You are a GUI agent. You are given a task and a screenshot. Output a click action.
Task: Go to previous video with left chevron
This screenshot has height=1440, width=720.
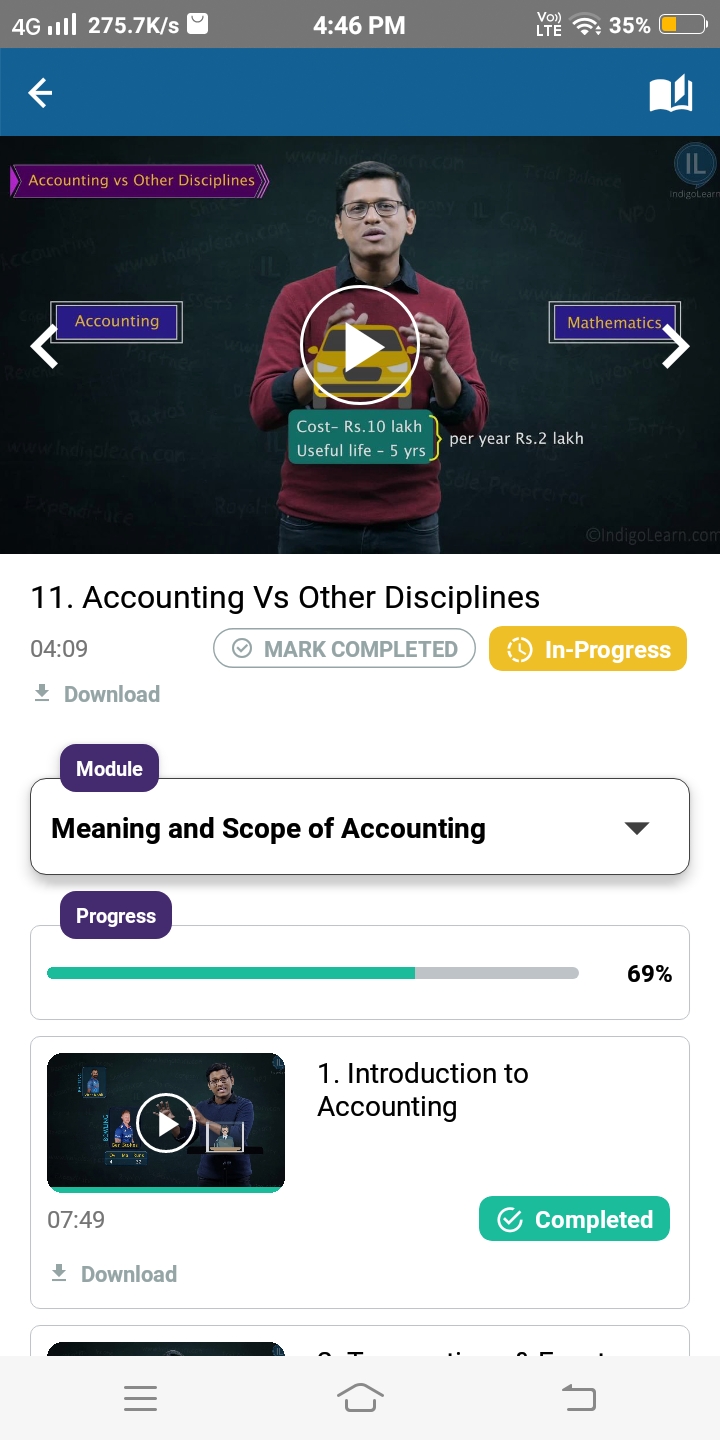[x=44, y=347]
